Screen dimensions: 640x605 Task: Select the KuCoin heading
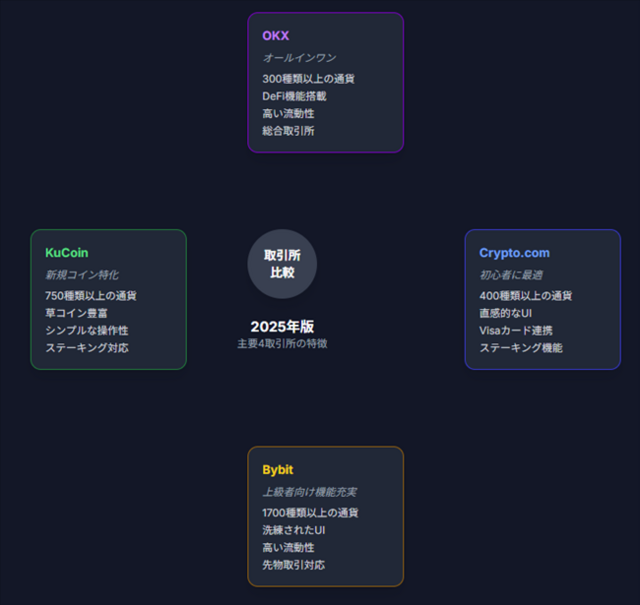pyautogui.click(x=67, y=253)
